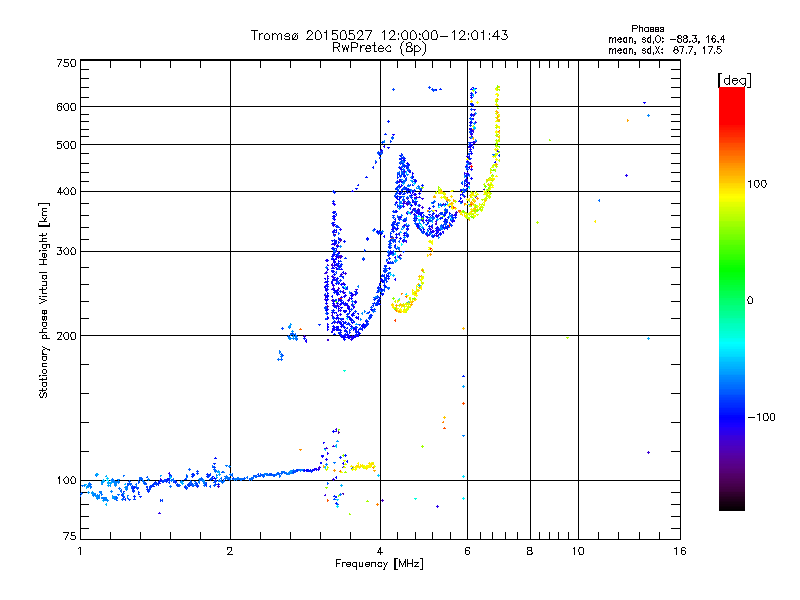
Task: Click the "RwPretec (8p)" subtitle
Action: tap(379, 48)
